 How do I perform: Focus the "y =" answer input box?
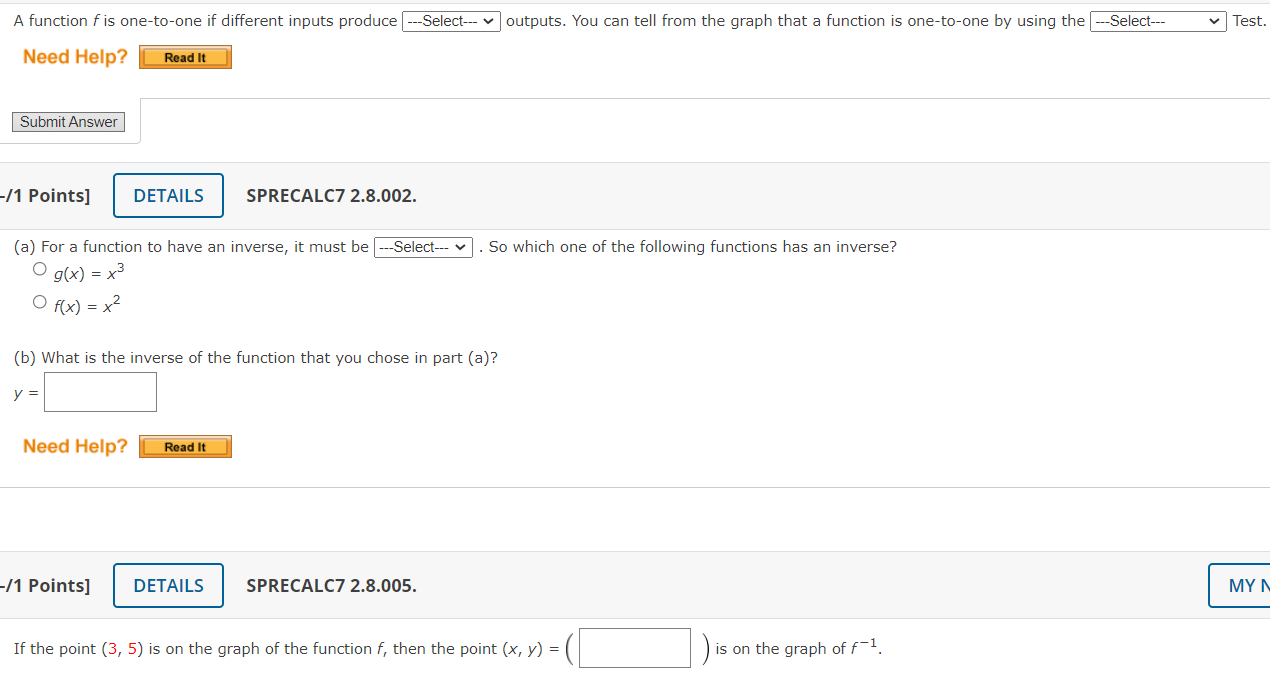click(100, 392)
